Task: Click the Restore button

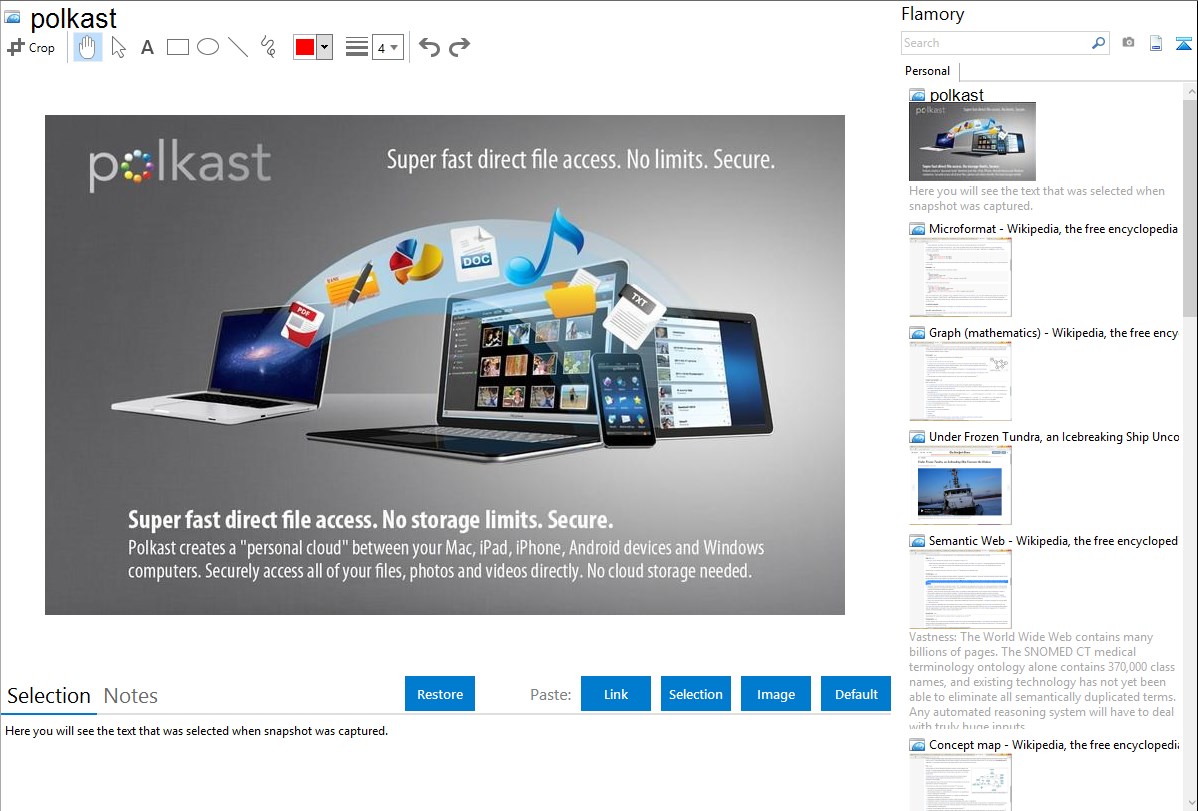Action: pyautogui.click(x=440, y=694)
